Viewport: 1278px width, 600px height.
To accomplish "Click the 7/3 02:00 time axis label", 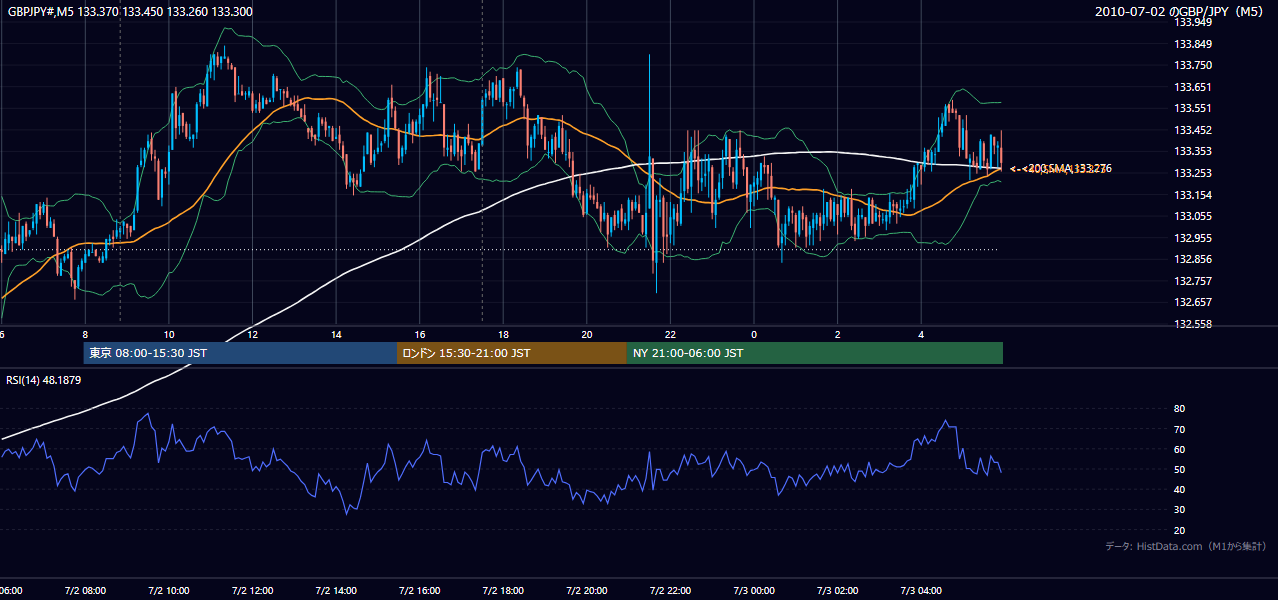I will tap(838, 590).
